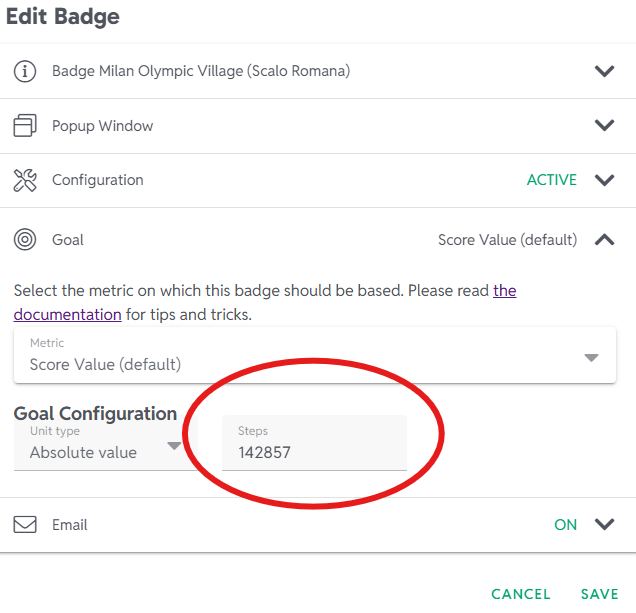Image resolution: width=636 pixels, height=613 pixels.
Task: Expand the Popup Window section chevron
Action: pos(604,126)
